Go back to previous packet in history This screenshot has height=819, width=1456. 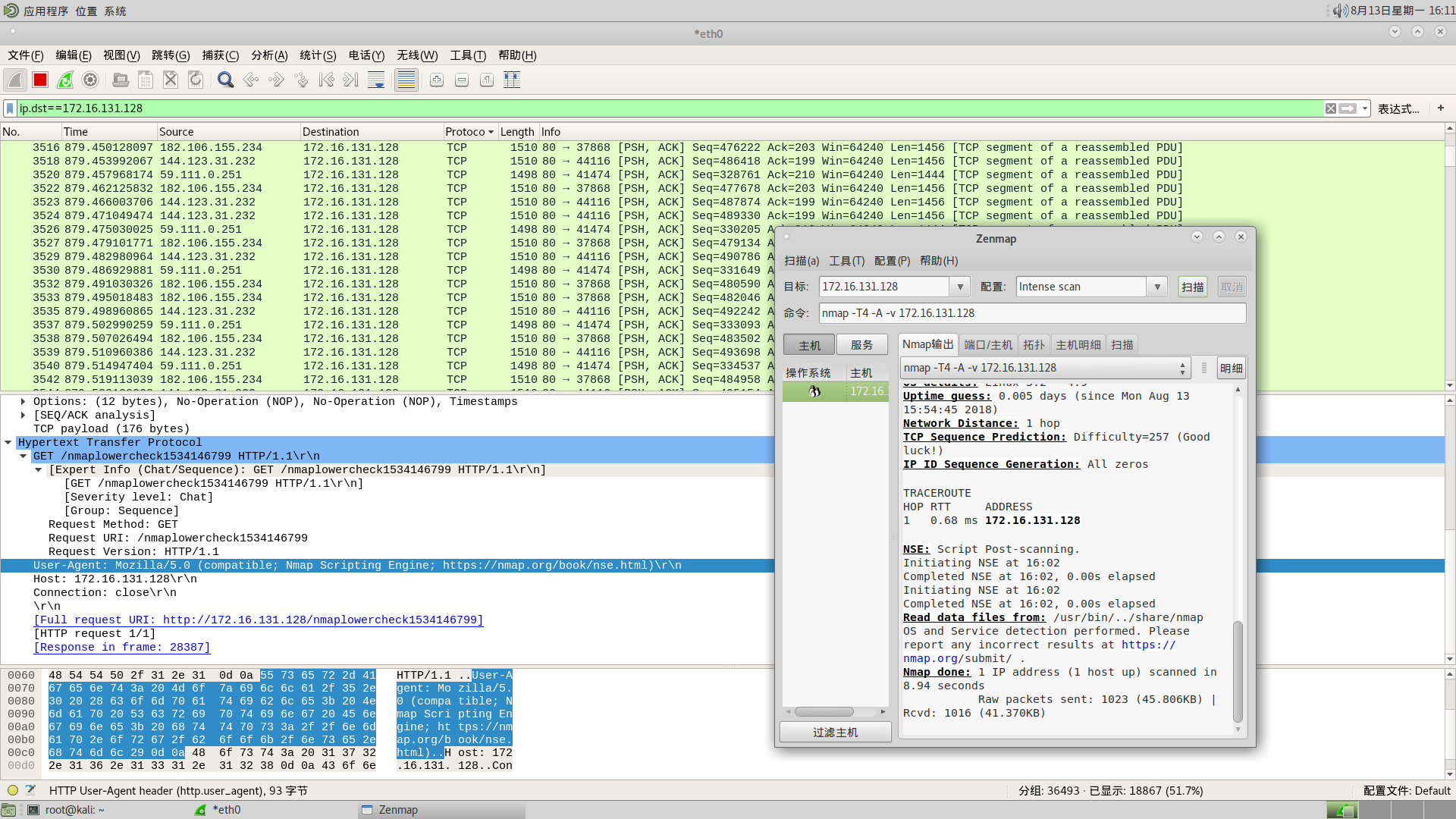[251, 80]
